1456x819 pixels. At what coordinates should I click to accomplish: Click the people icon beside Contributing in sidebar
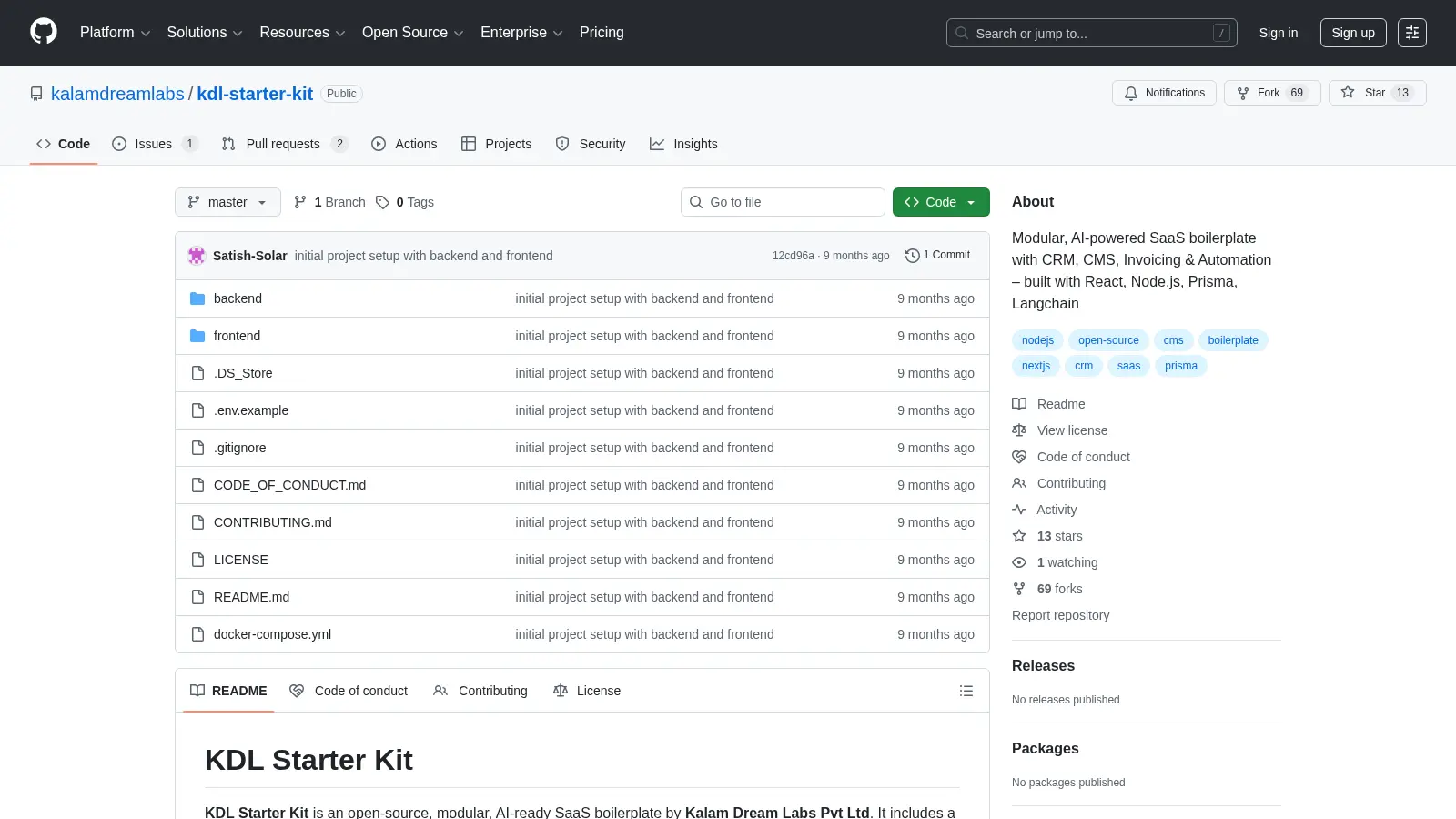point(1019,483)
